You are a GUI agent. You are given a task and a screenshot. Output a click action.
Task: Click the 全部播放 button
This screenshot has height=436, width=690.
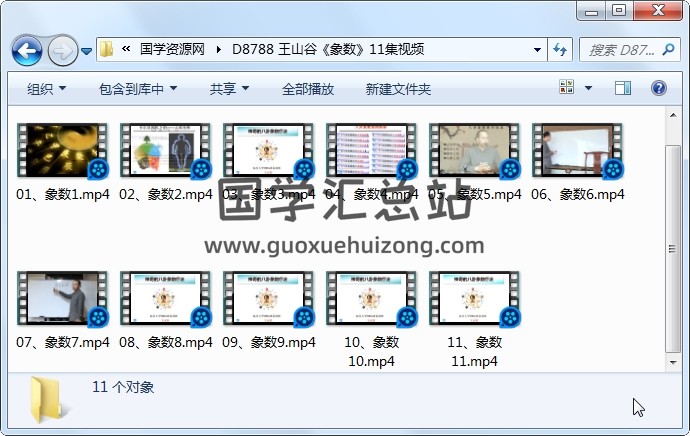click(308, 89)
